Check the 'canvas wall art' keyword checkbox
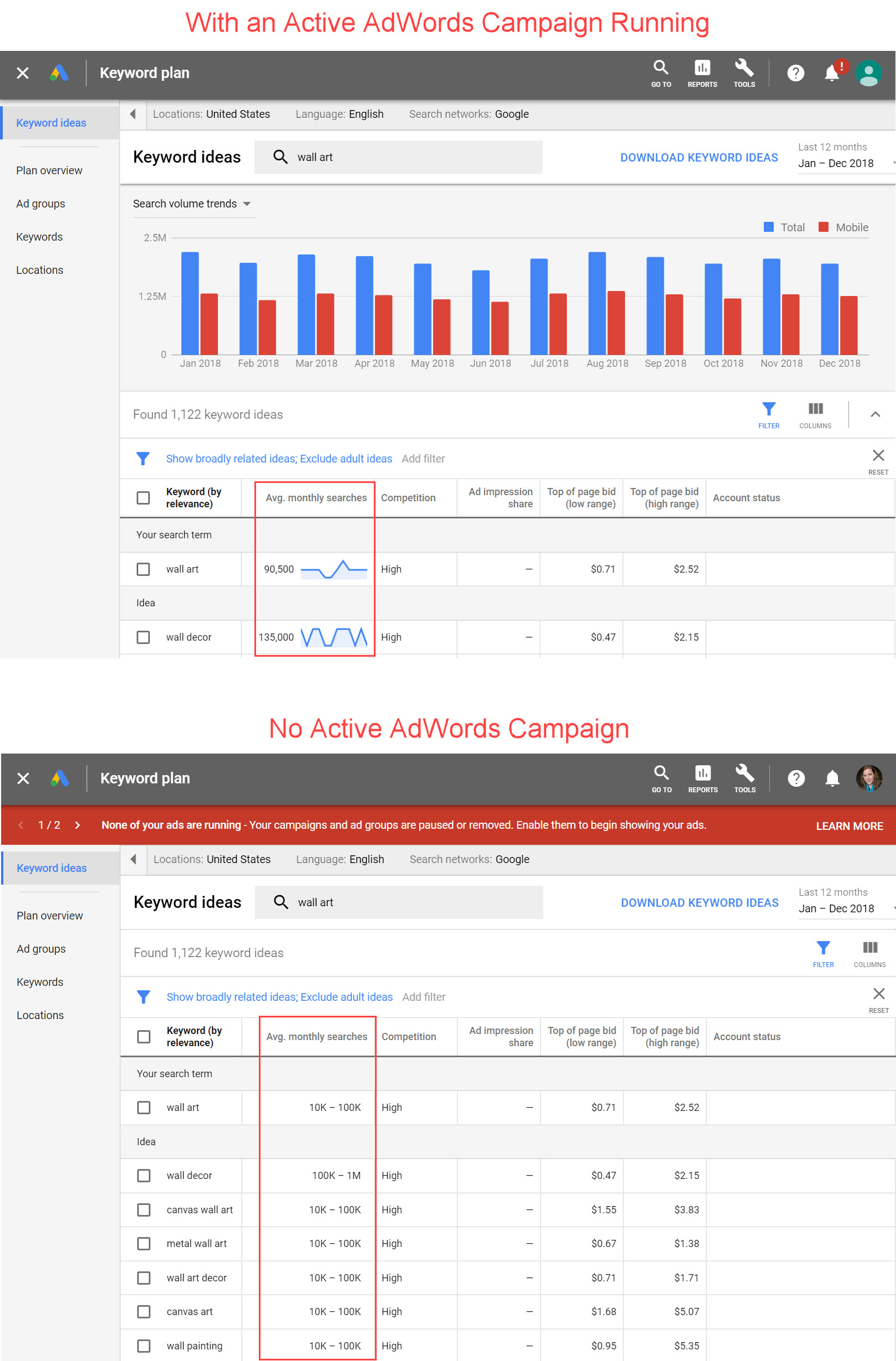This screenshot has height=1361, width=896. [144, 1209]
